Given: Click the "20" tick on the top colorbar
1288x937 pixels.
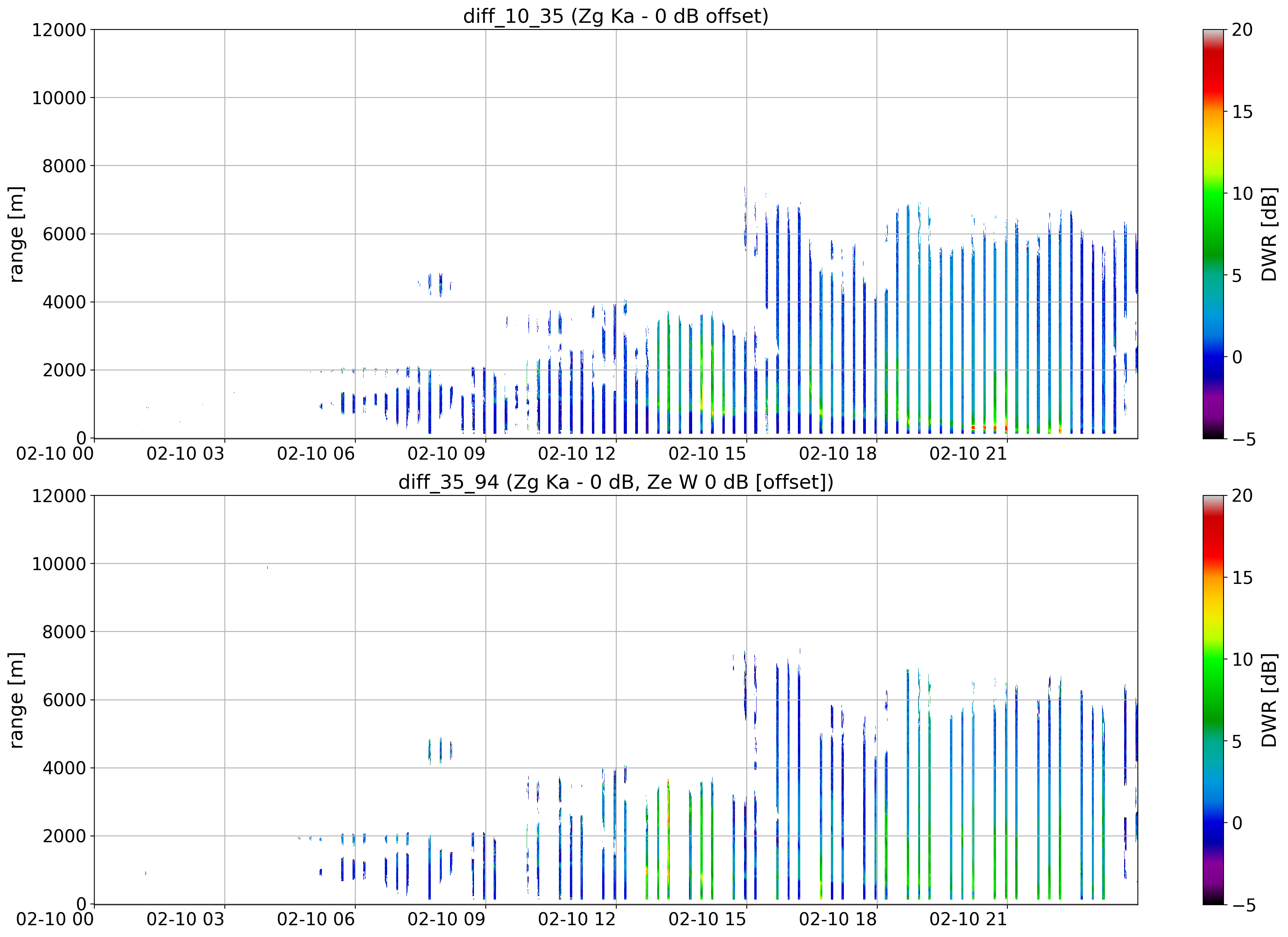Looking at the screenshot, I should pos(1242,29).
